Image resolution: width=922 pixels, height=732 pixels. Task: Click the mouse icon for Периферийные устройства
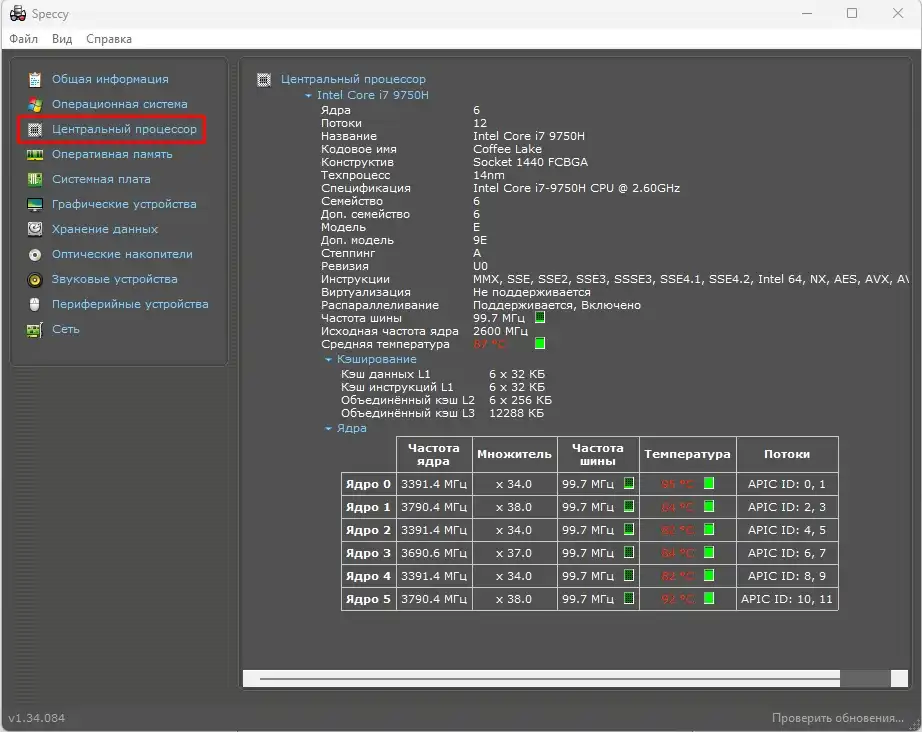35,305
